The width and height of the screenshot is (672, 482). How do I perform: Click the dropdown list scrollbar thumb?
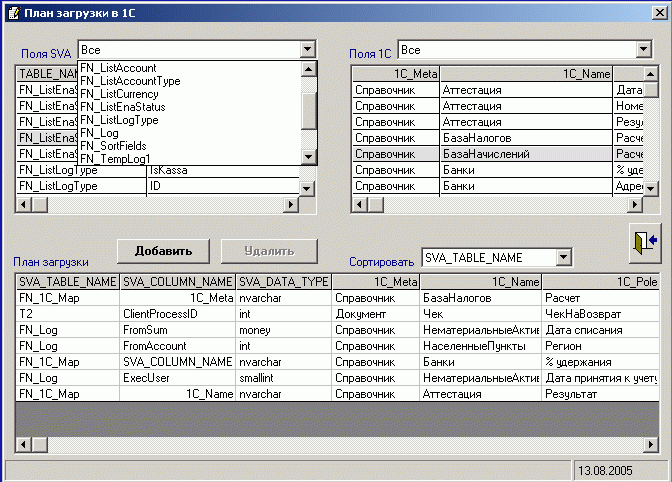point(309,111)
